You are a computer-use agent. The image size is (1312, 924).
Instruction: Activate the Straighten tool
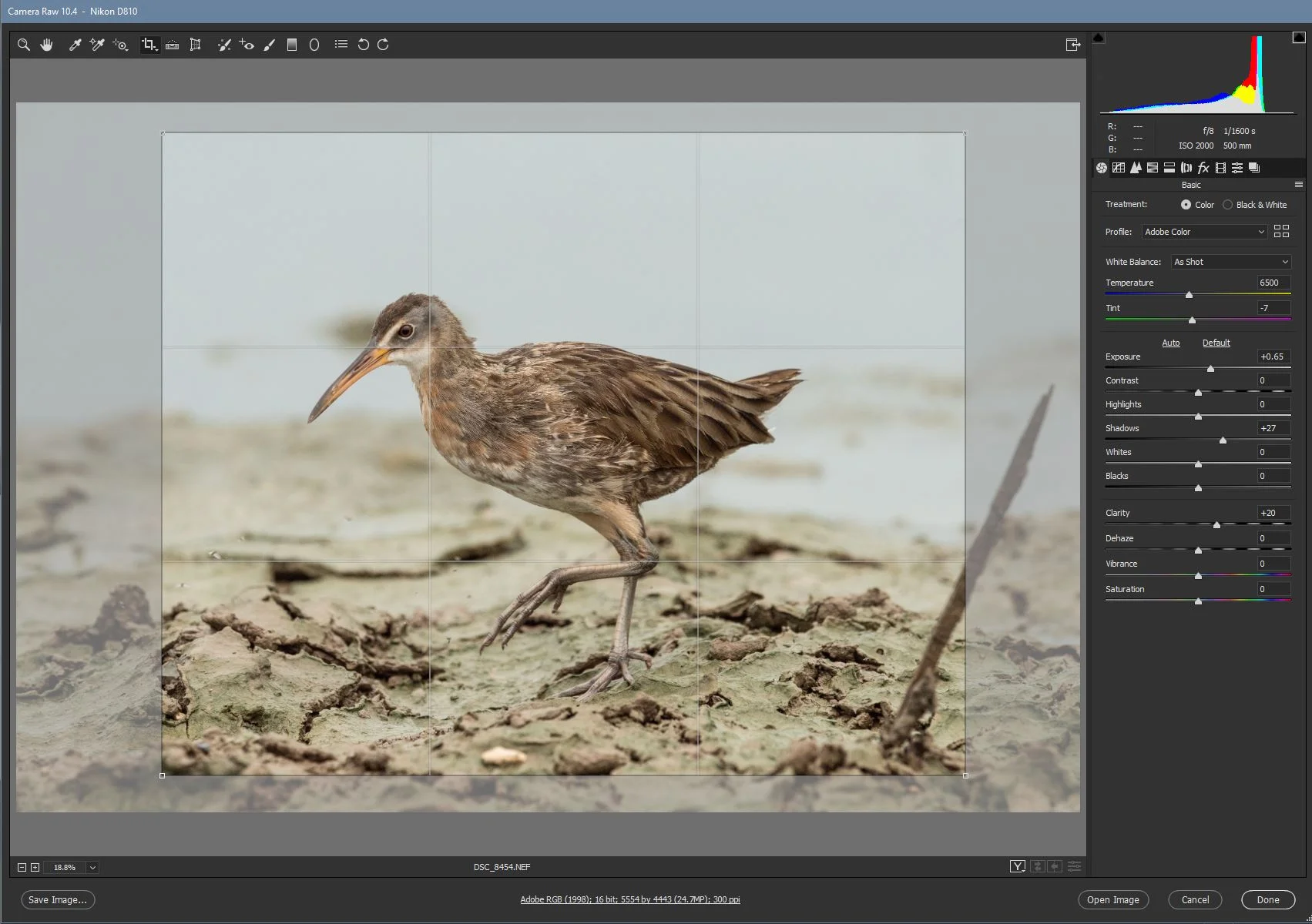(x=172, y=45)
